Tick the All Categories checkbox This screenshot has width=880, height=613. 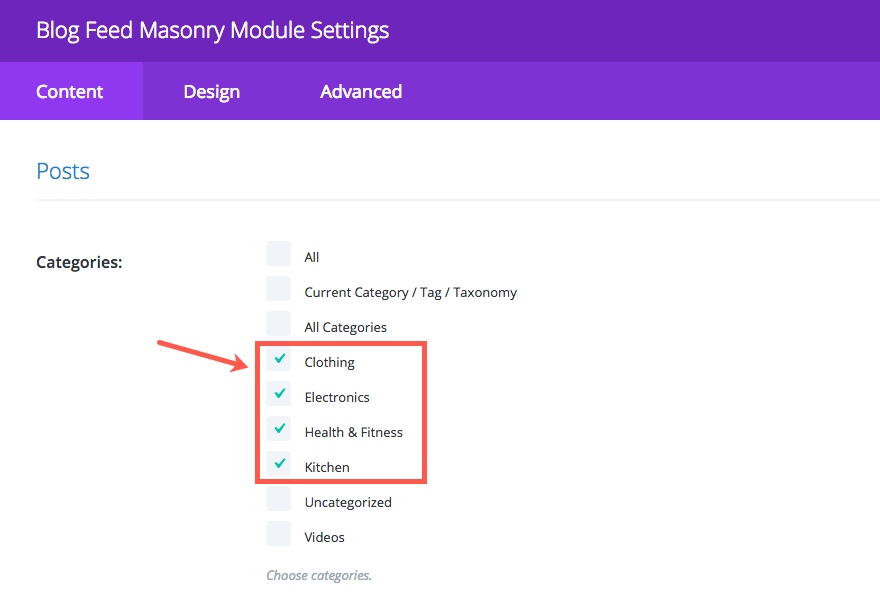click(279, 324)
